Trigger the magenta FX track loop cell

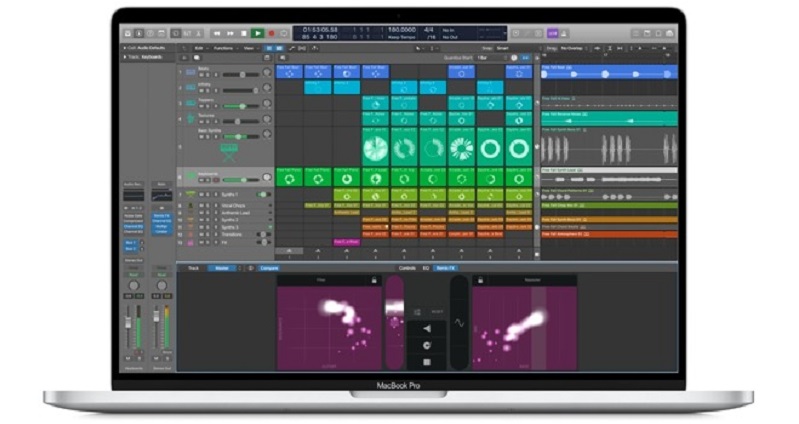click(x=347, y=243)
